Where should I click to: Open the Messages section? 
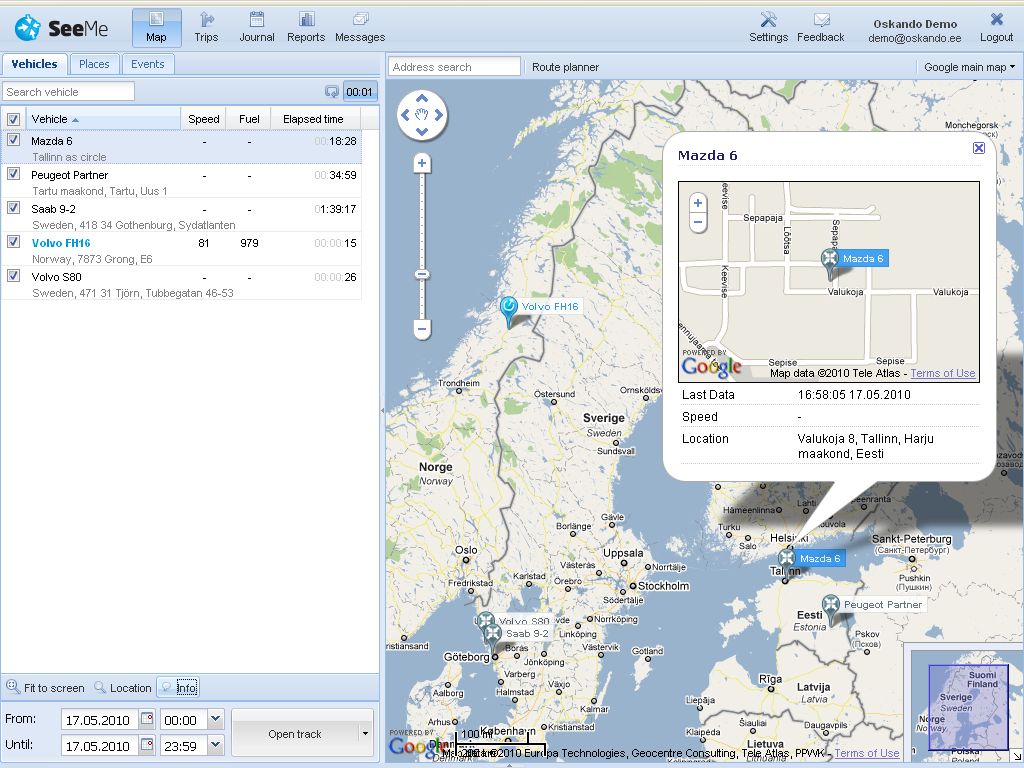pyautogui.click(x=360, y=27)
